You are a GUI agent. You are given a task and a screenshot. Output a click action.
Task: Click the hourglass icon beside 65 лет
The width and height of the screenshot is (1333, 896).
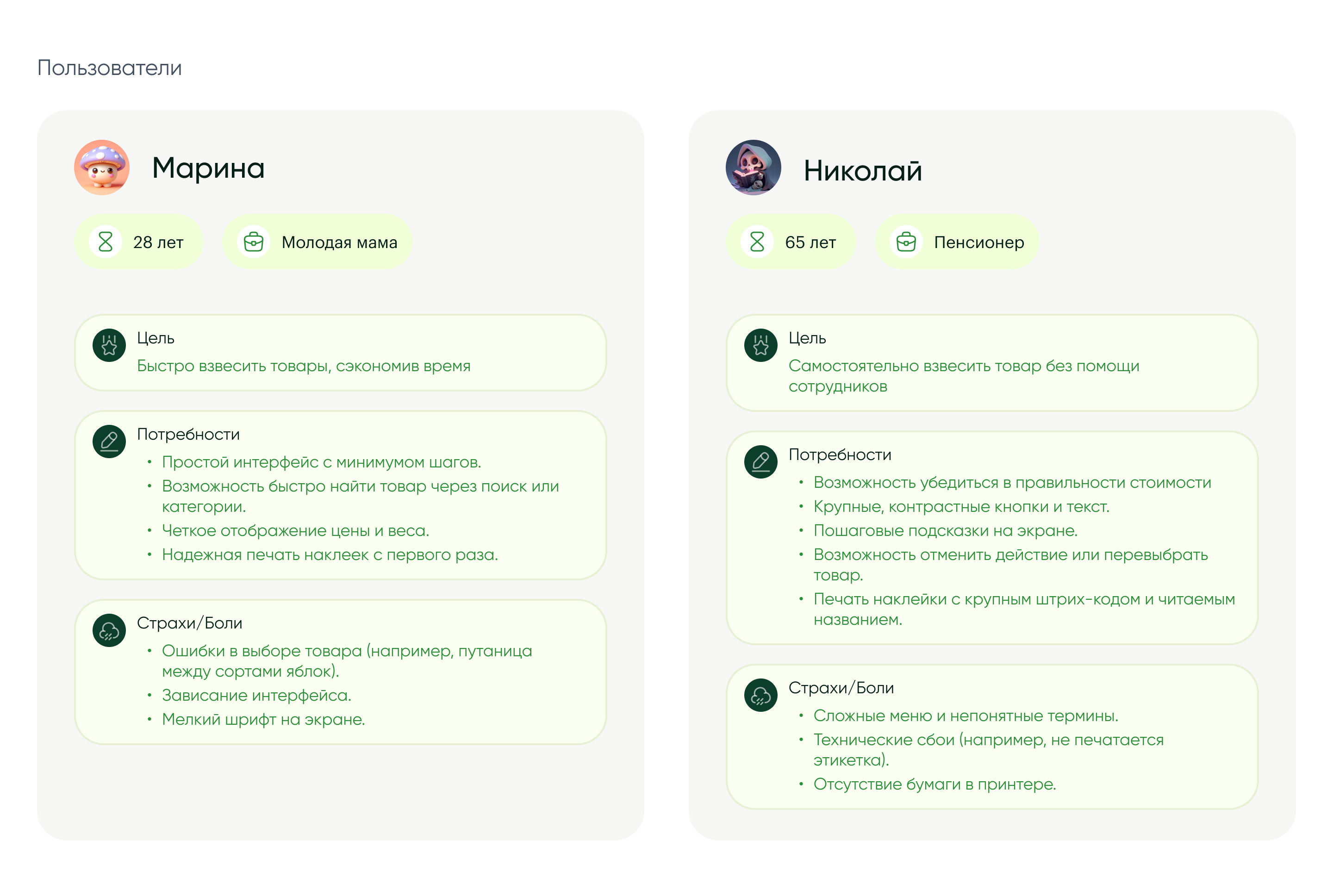pyautogui.click(x=757, y=243)
